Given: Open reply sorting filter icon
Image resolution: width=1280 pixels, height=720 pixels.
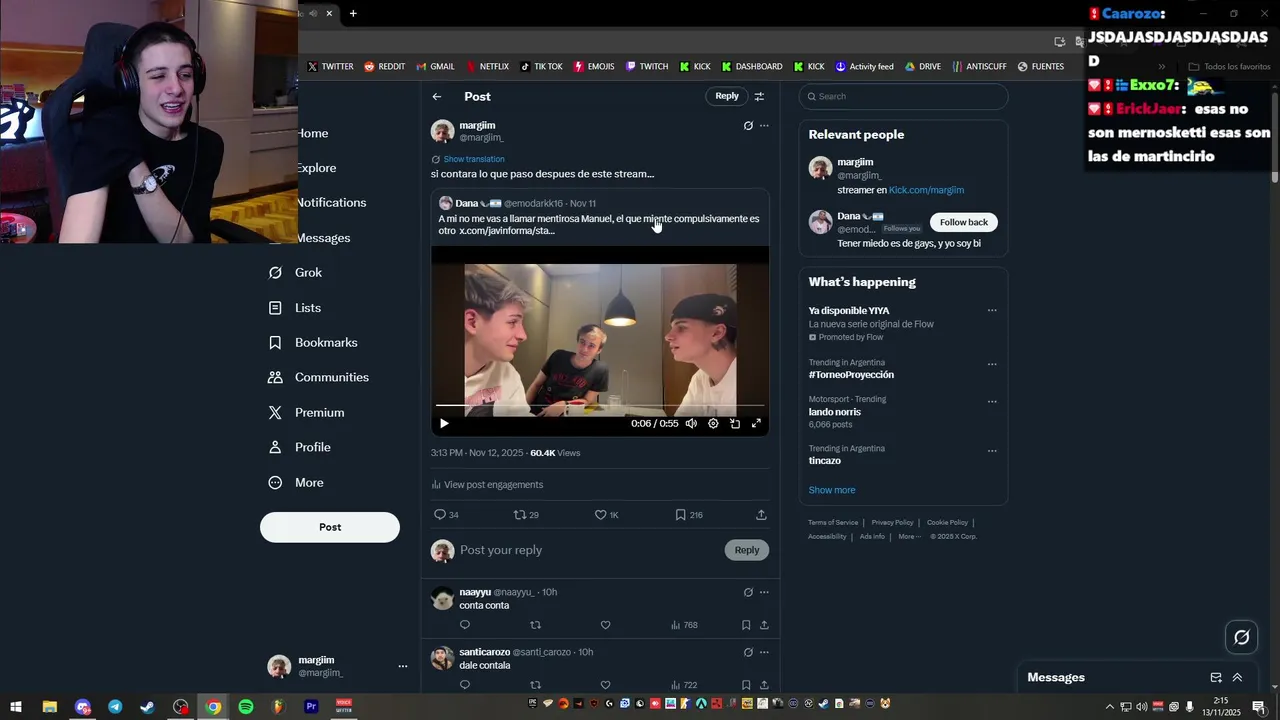Looking at the screenshot, I should 759,97.
